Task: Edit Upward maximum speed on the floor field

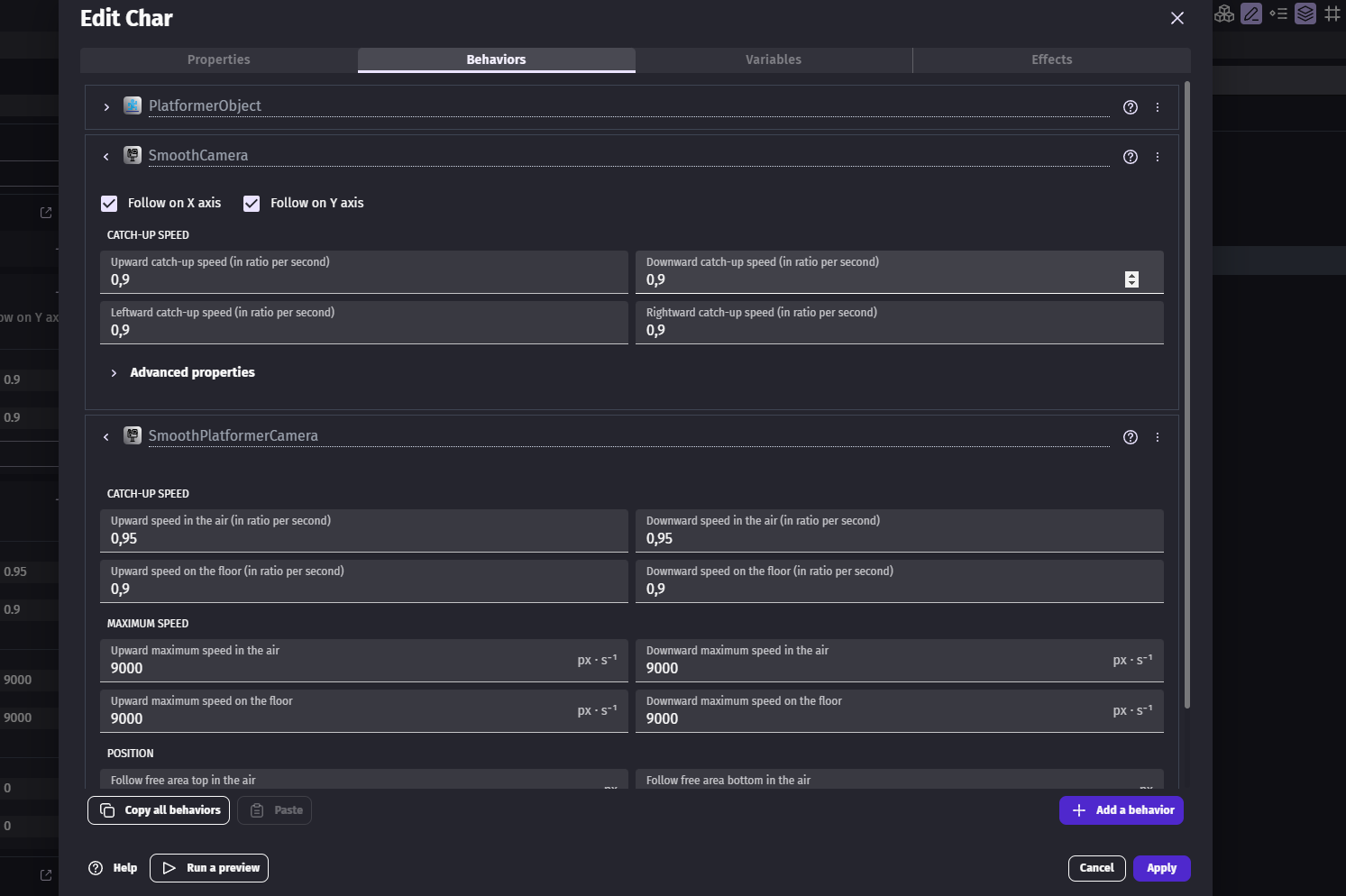Action: pyautogui.click(x=364, y=711)
